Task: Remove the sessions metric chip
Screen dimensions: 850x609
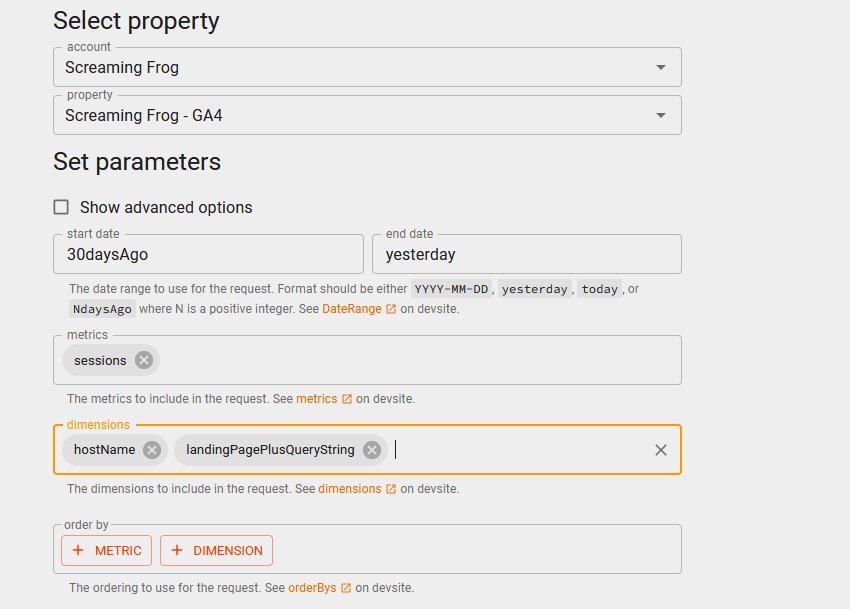Action: coord(144,360)
